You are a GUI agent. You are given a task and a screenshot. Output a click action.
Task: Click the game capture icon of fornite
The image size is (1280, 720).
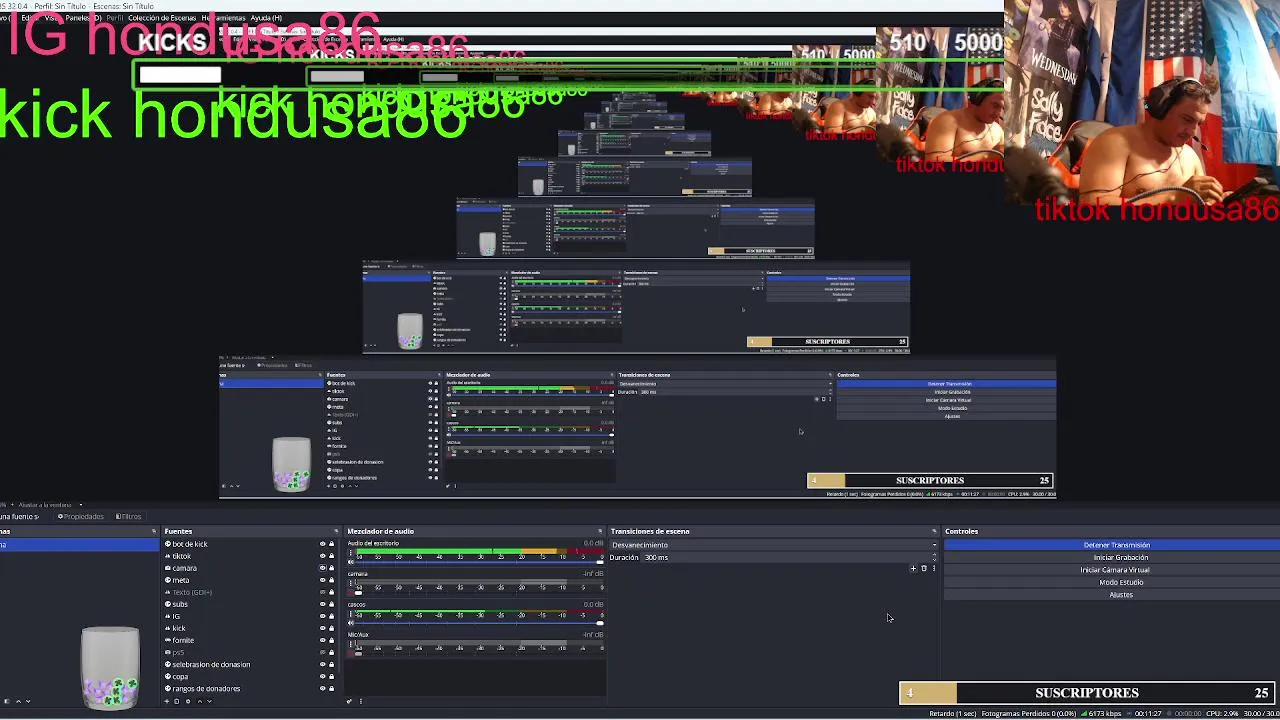[x=168, y=640]
